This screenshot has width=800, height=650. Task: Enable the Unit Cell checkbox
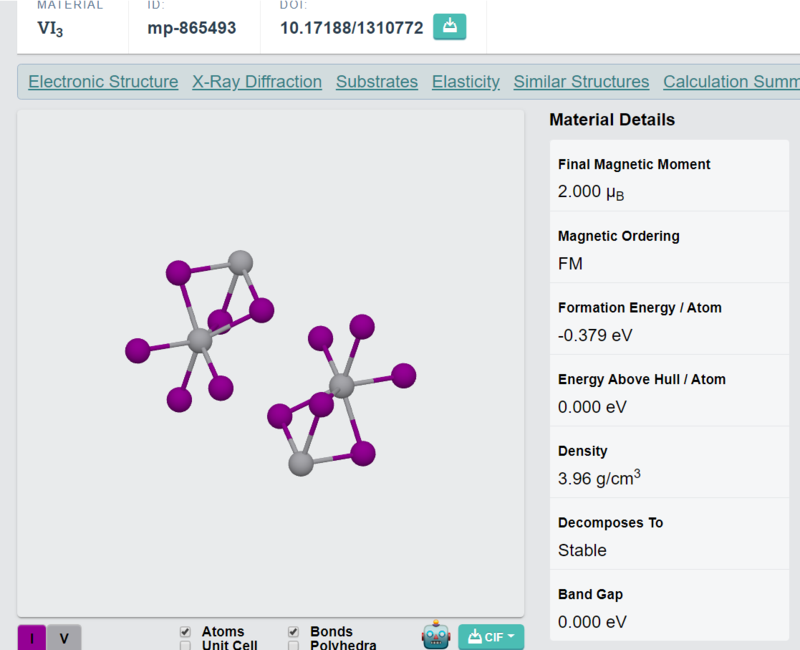coord(185,646)
